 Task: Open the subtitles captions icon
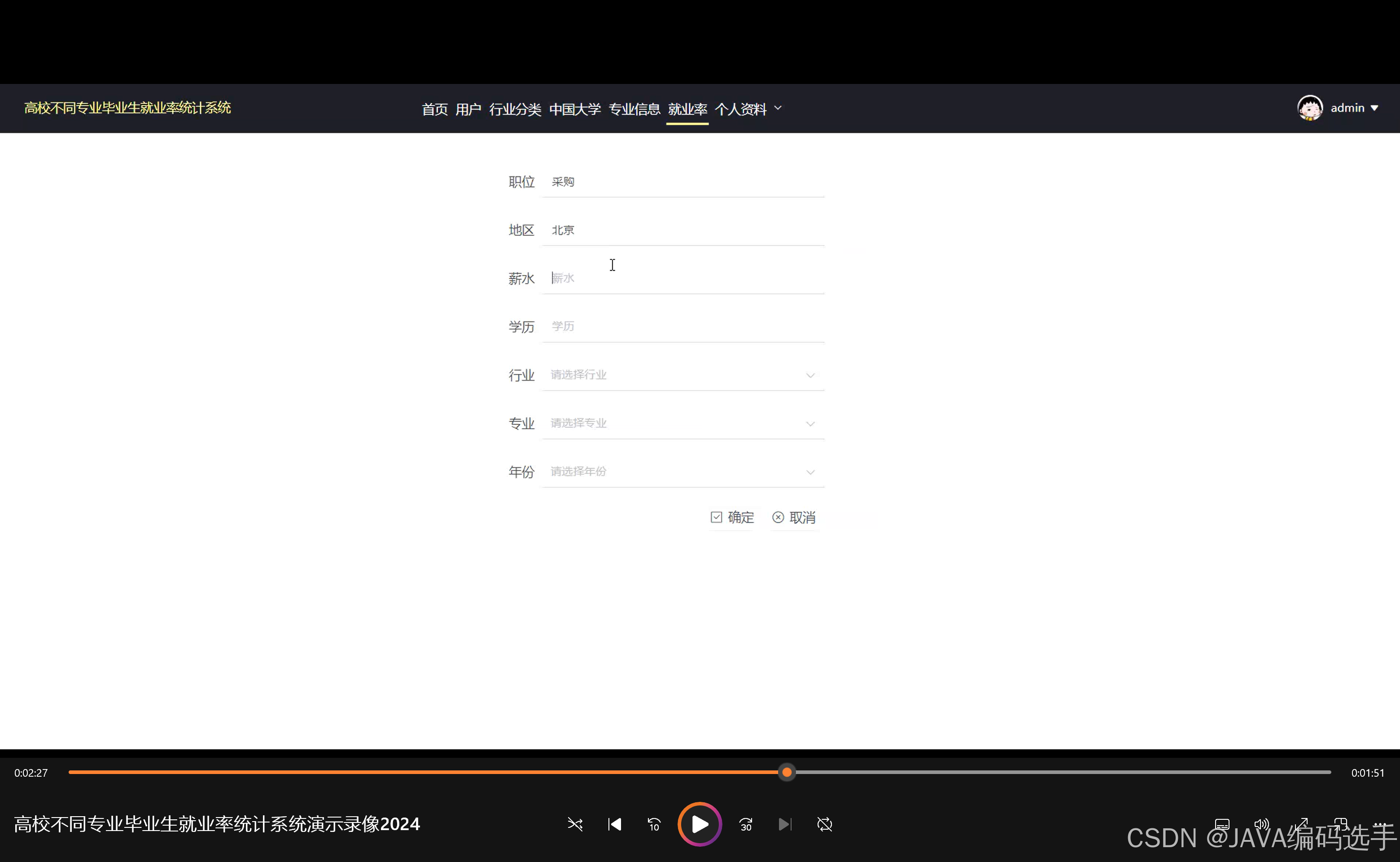click(1222, 824)
